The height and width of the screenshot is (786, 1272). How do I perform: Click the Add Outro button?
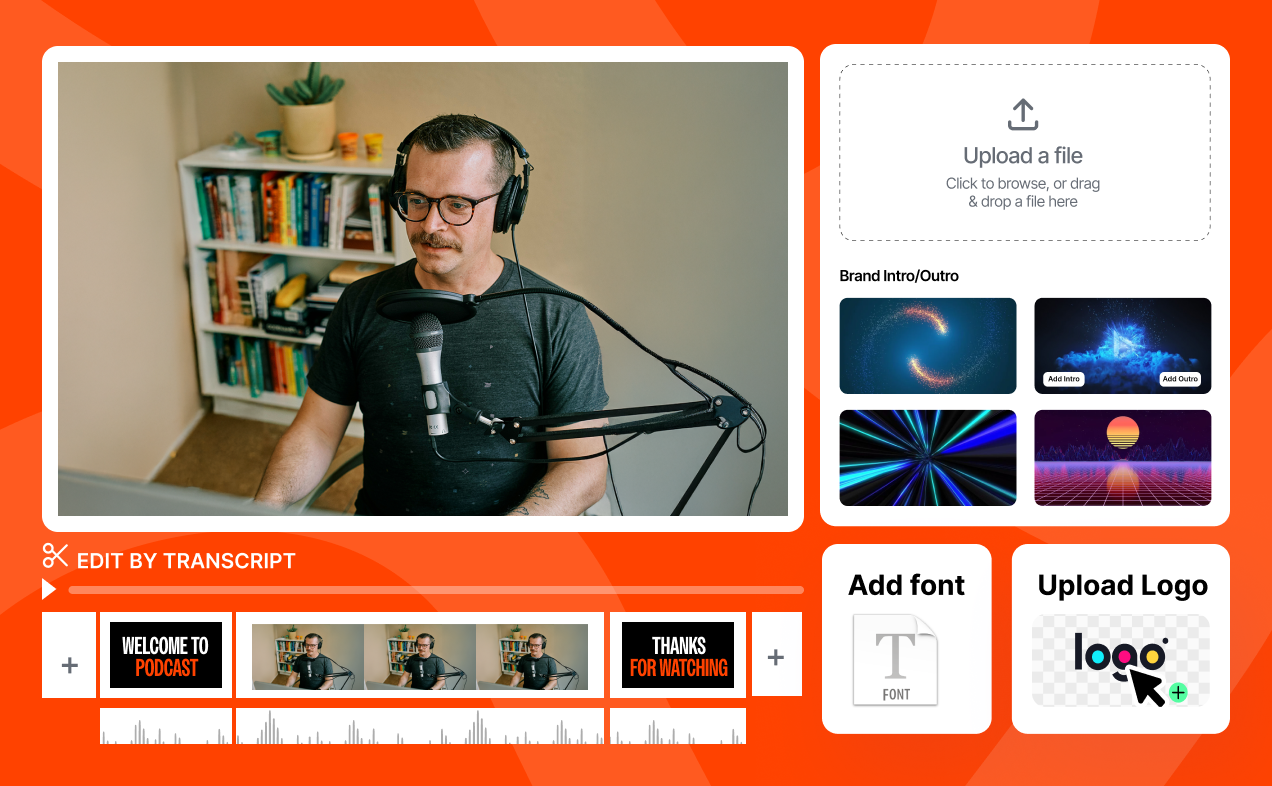pos(1180,379)
